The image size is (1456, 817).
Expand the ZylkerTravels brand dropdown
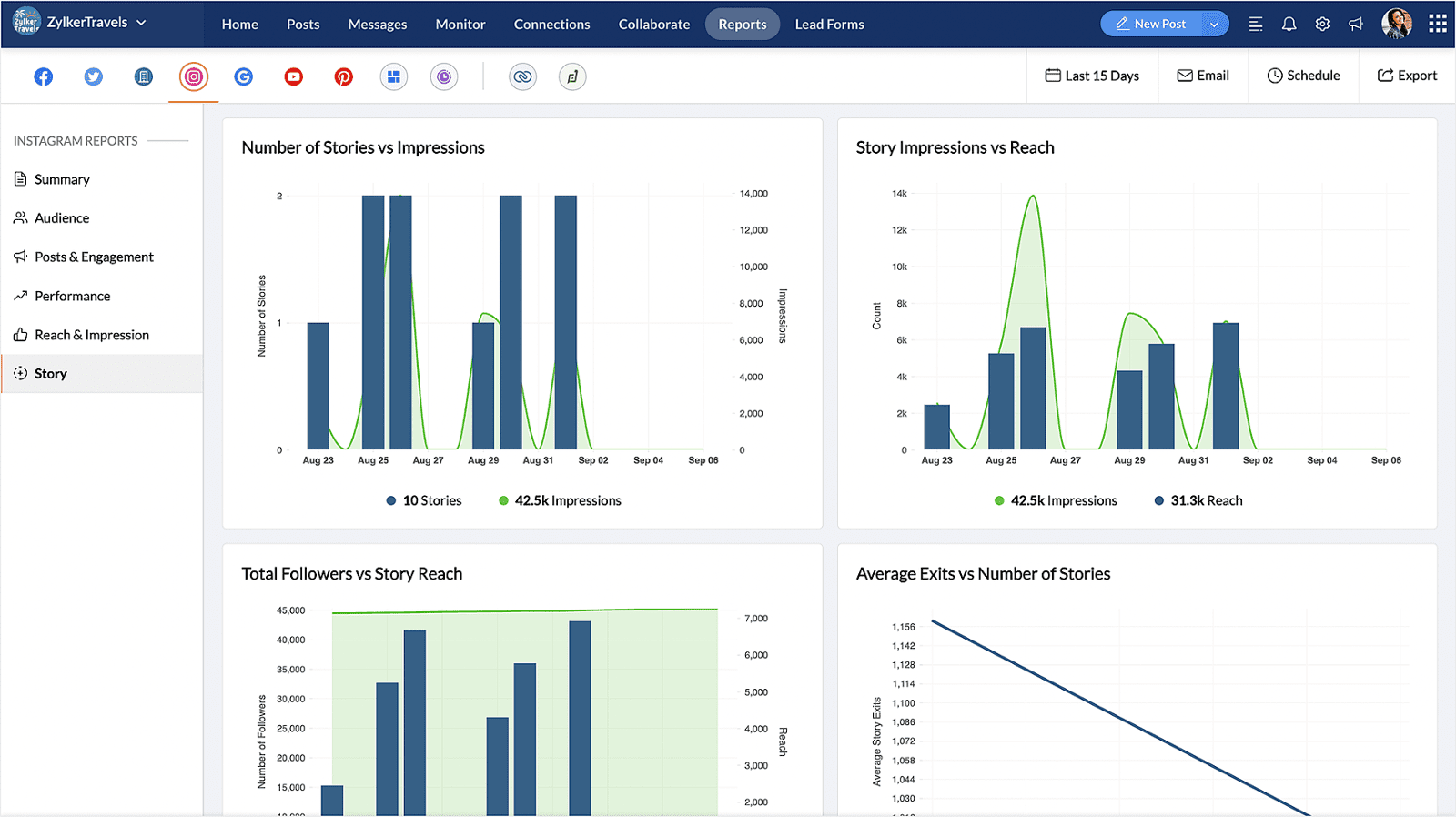point(141,23)
